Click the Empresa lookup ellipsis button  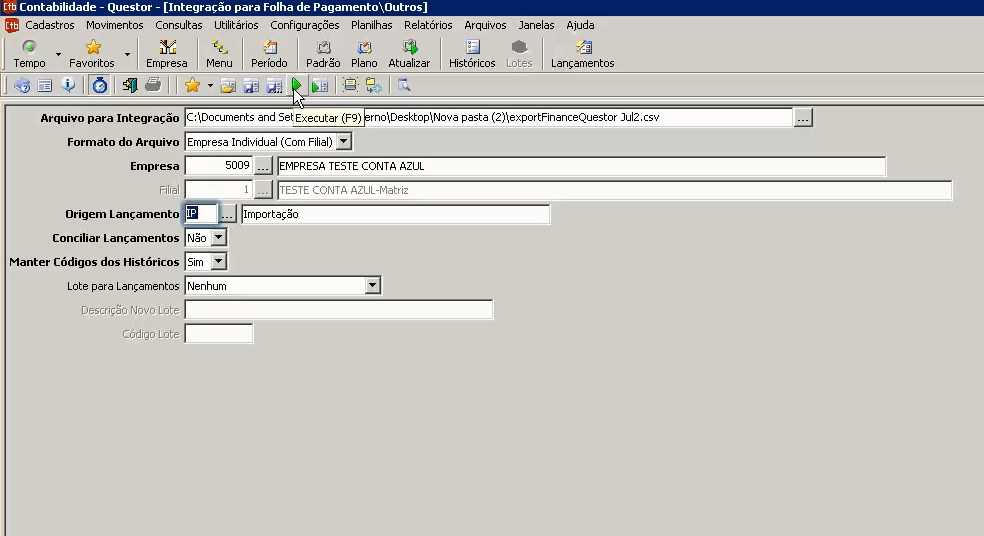click(x=264, y=166)
